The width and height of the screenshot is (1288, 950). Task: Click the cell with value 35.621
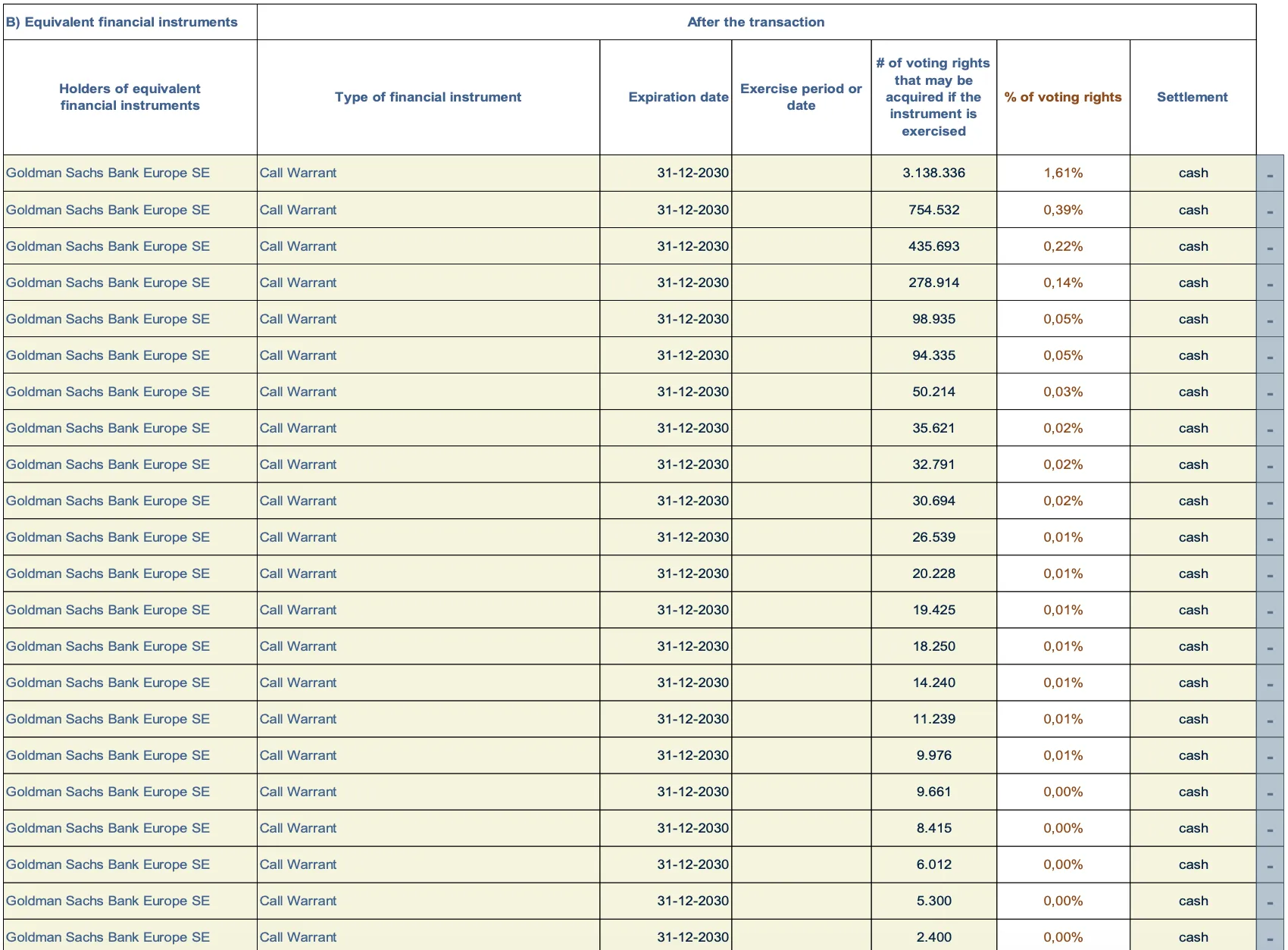click(934, 428)
